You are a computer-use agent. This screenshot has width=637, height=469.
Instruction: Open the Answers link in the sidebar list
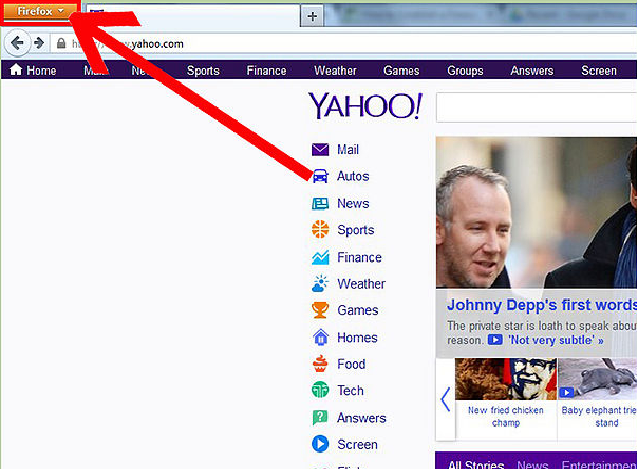pyautogui.click(x=361, y=418)
